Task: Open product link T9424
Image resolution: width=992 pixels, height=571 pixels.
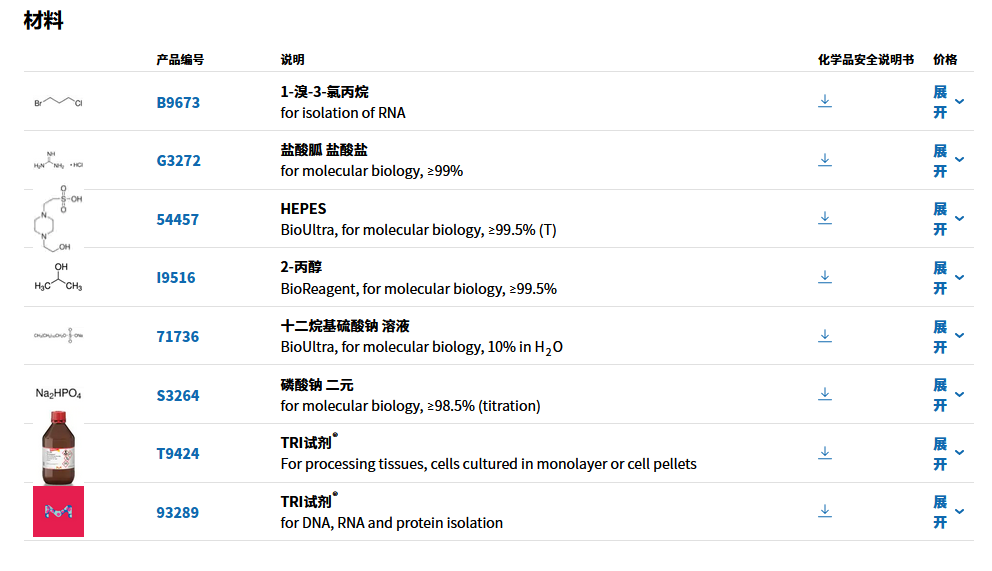Action: pos(178,454)
